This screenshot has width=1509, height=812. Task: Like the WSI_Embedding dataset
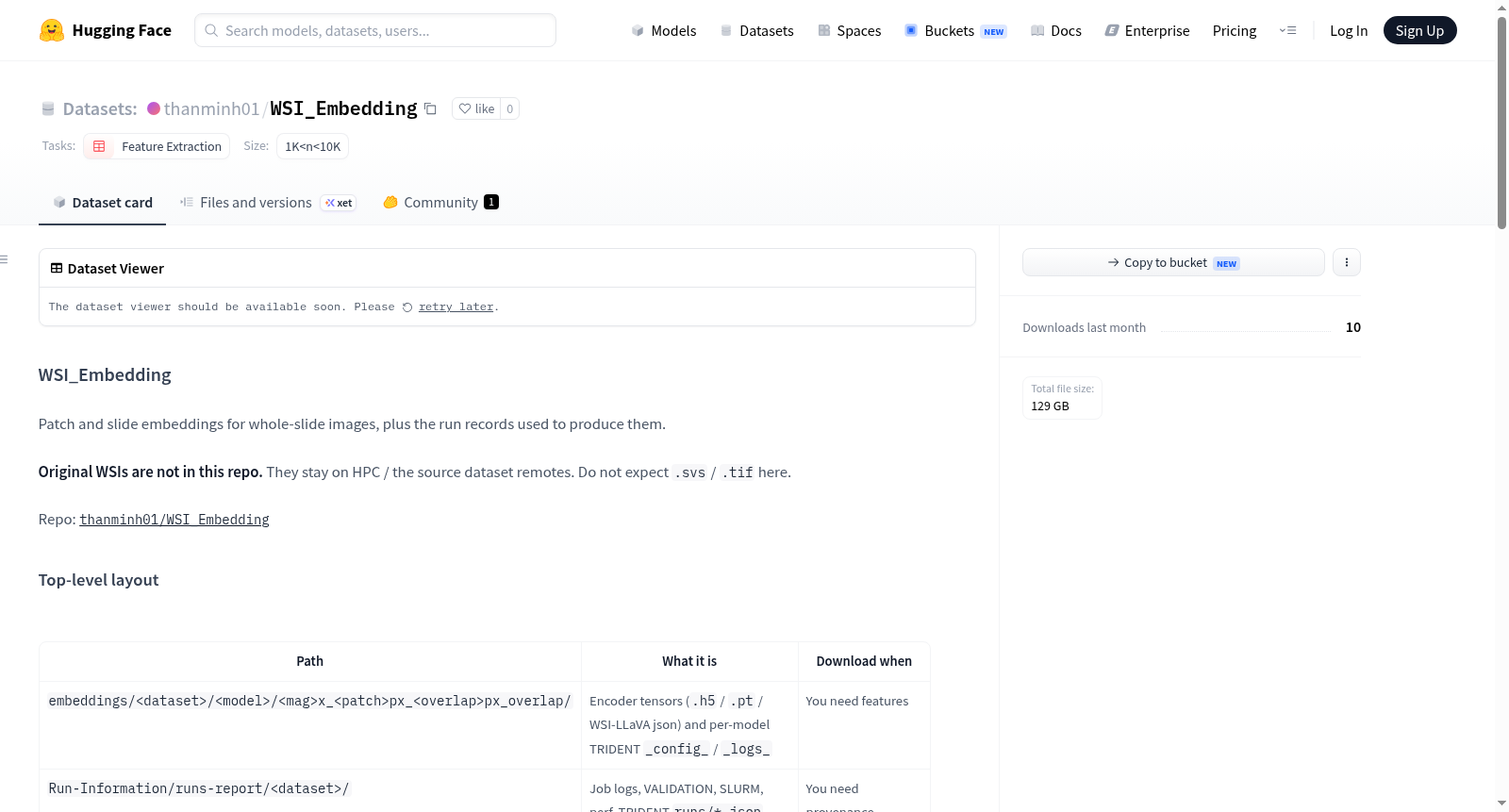[476, 108]
